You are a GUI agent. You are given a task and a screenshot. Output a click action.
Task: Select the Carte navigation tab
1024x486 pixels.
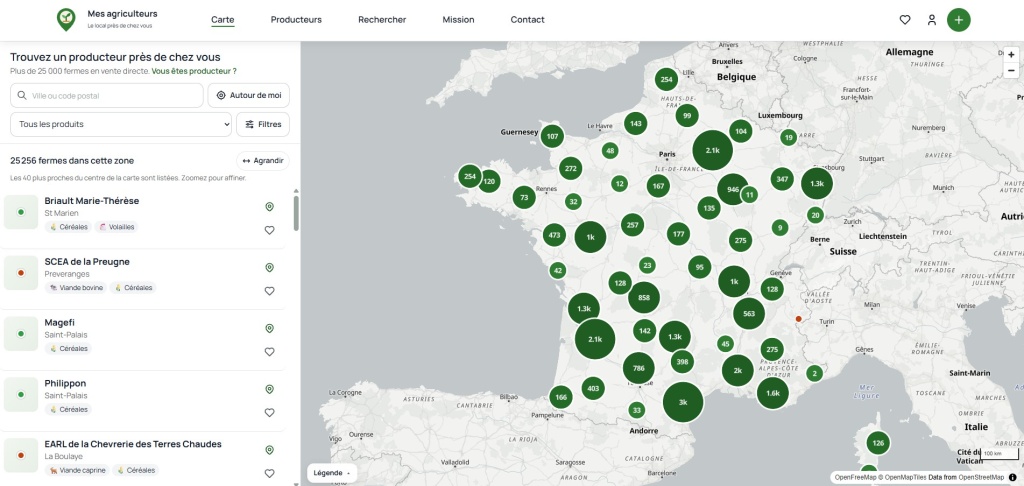223,20
